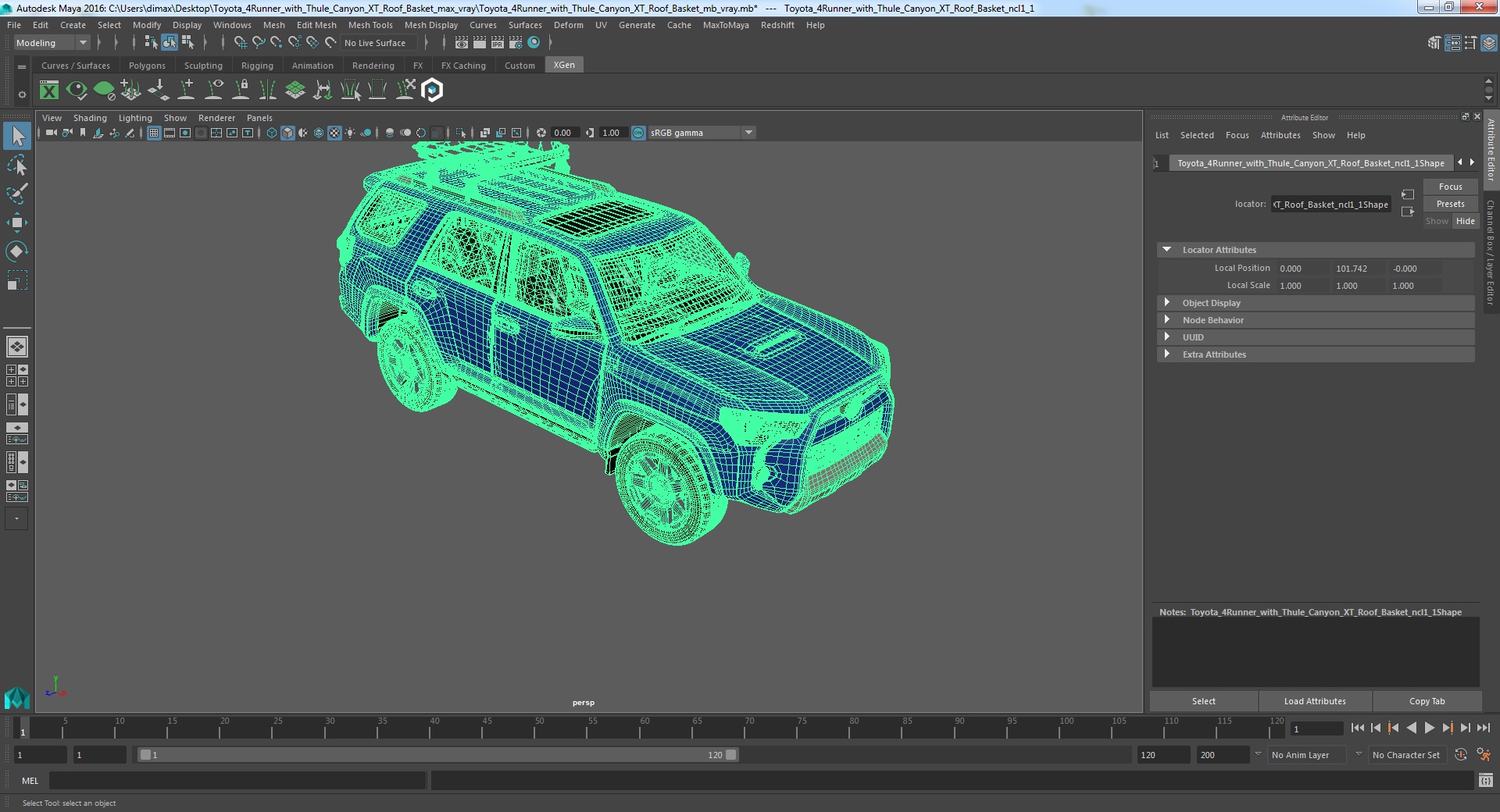This screenshot has width=1500, height=812.
Task: Open XGen window shelf icon
Action: pyautogui.click(x=49, y=91)
